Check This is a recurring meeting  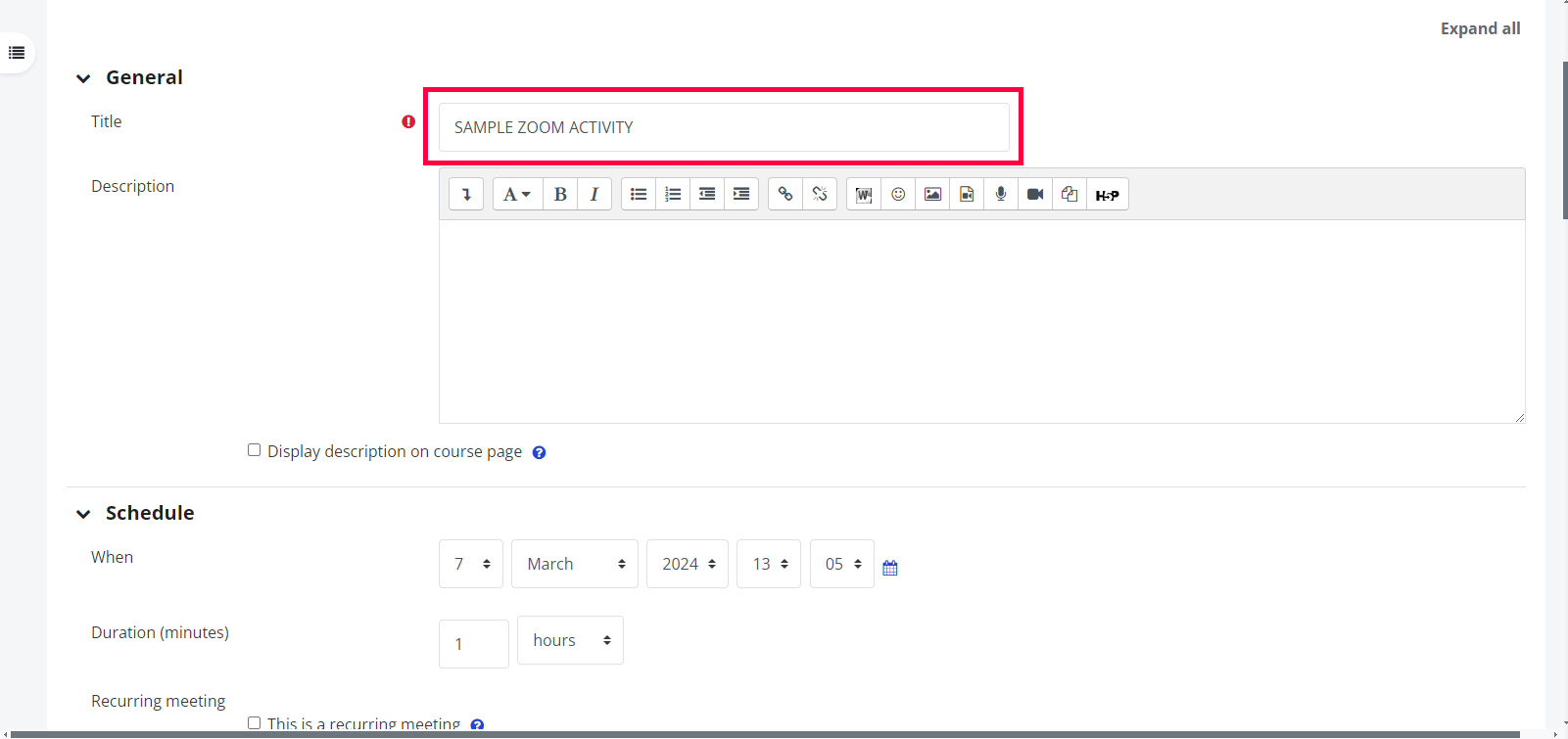(254, 723)
